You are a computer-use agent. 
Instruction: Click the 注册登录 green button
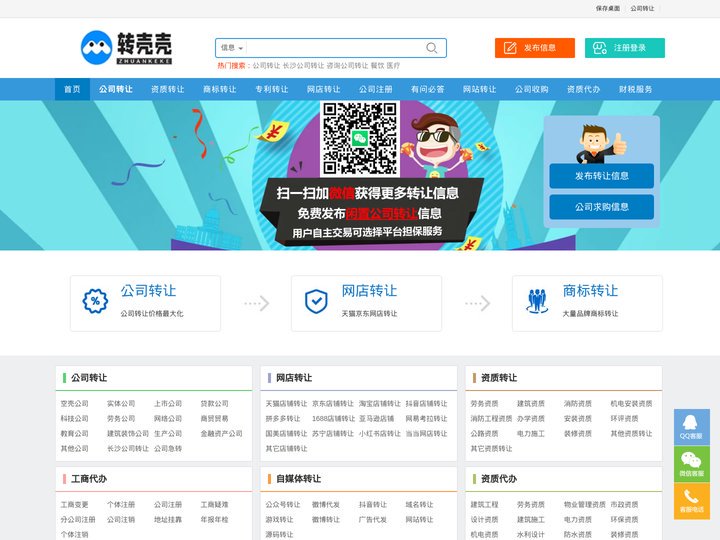click(624, 48)
